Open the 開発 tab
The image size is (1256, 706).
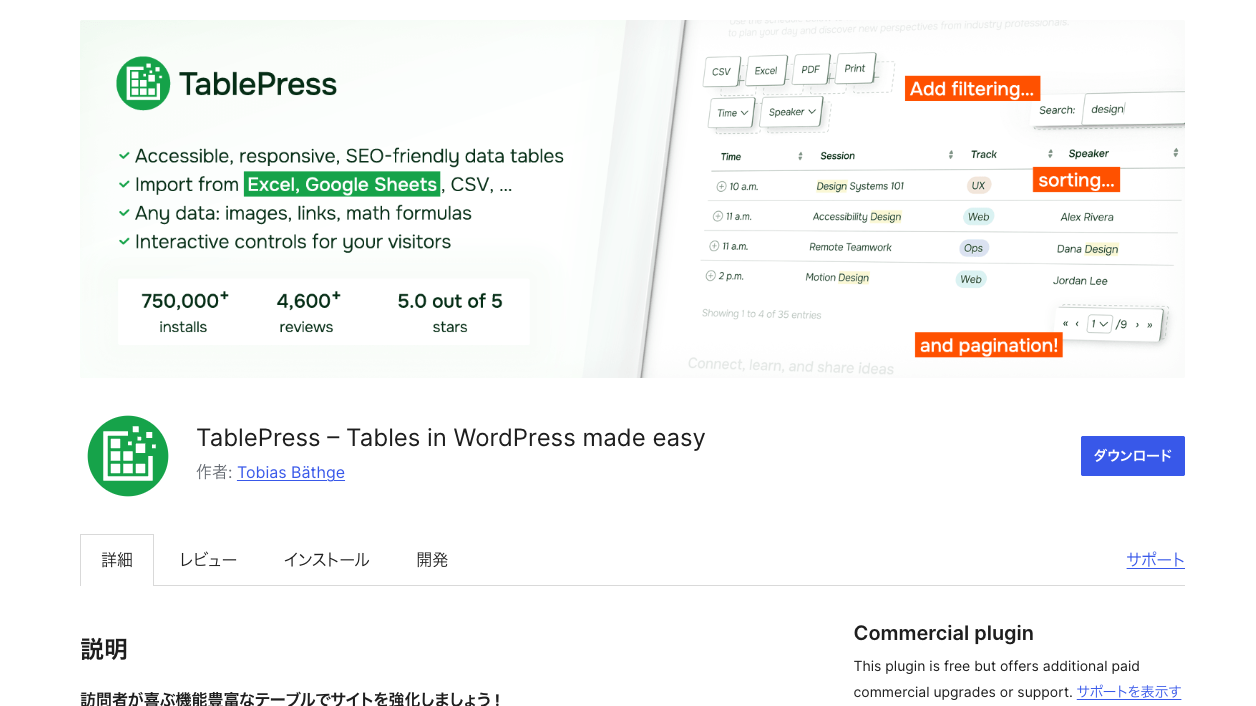pyautogui.click(x=432, y=560)
